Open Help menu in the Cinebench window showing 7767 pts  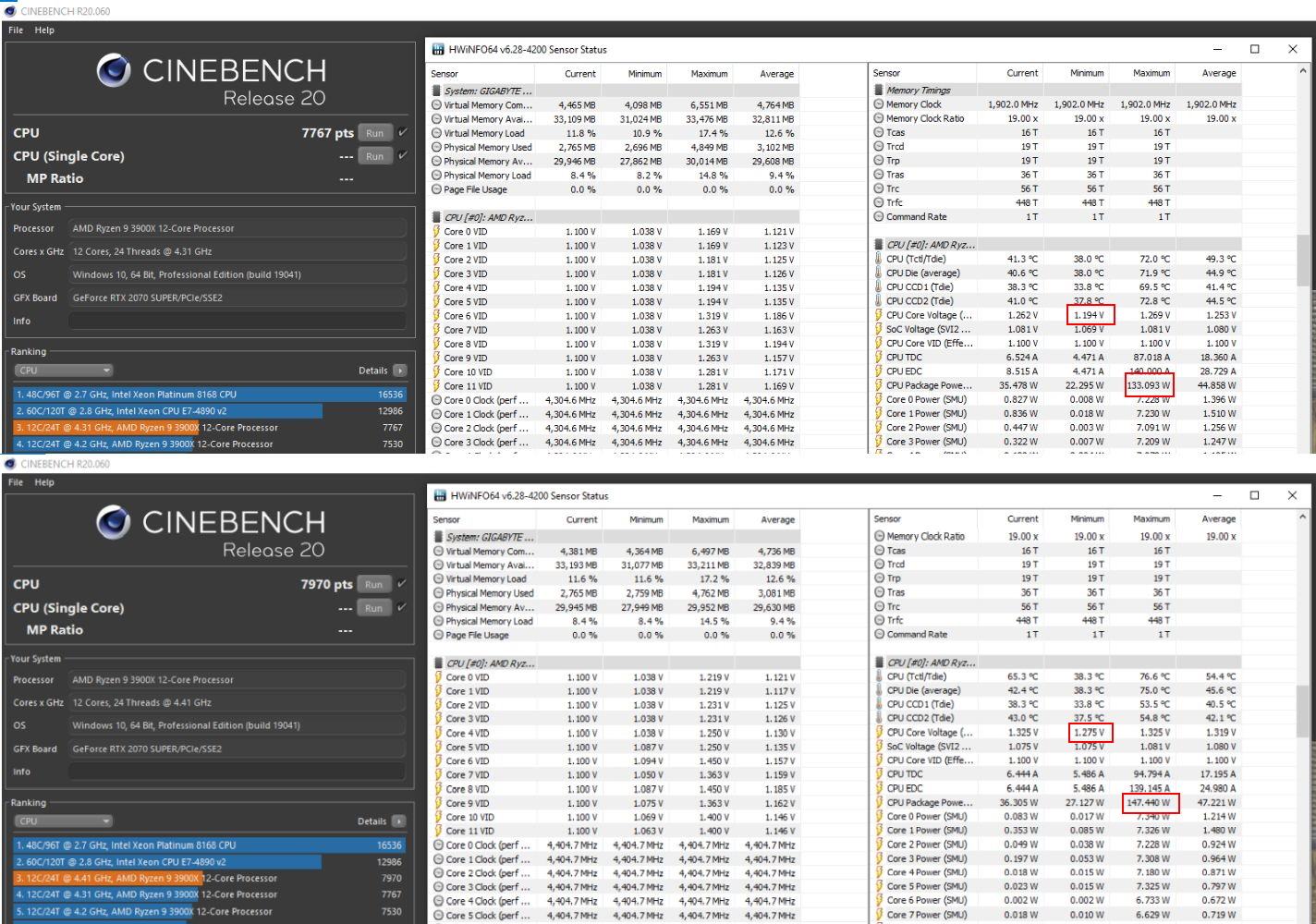point(44,30)
